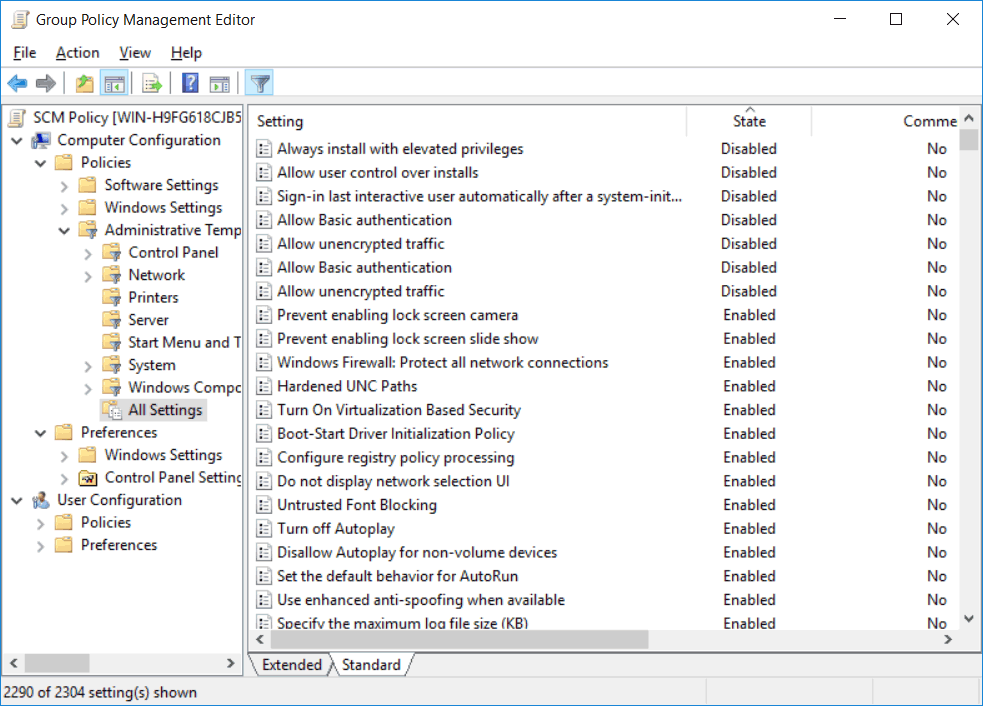Expand the Network tree node
This screenshot has width=983, height=706.
coord(88,276)
